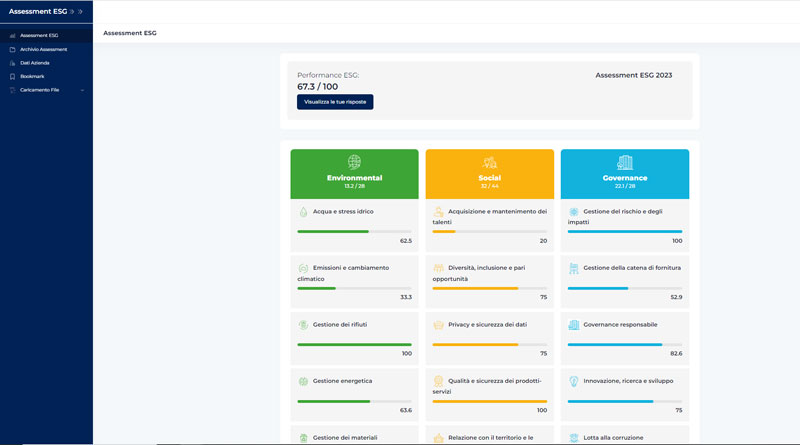The width and height of the screenshot is (800, 445).
Task: Click the Emissioni e cambiamento climatico progress bar
Action: [354, 288]
